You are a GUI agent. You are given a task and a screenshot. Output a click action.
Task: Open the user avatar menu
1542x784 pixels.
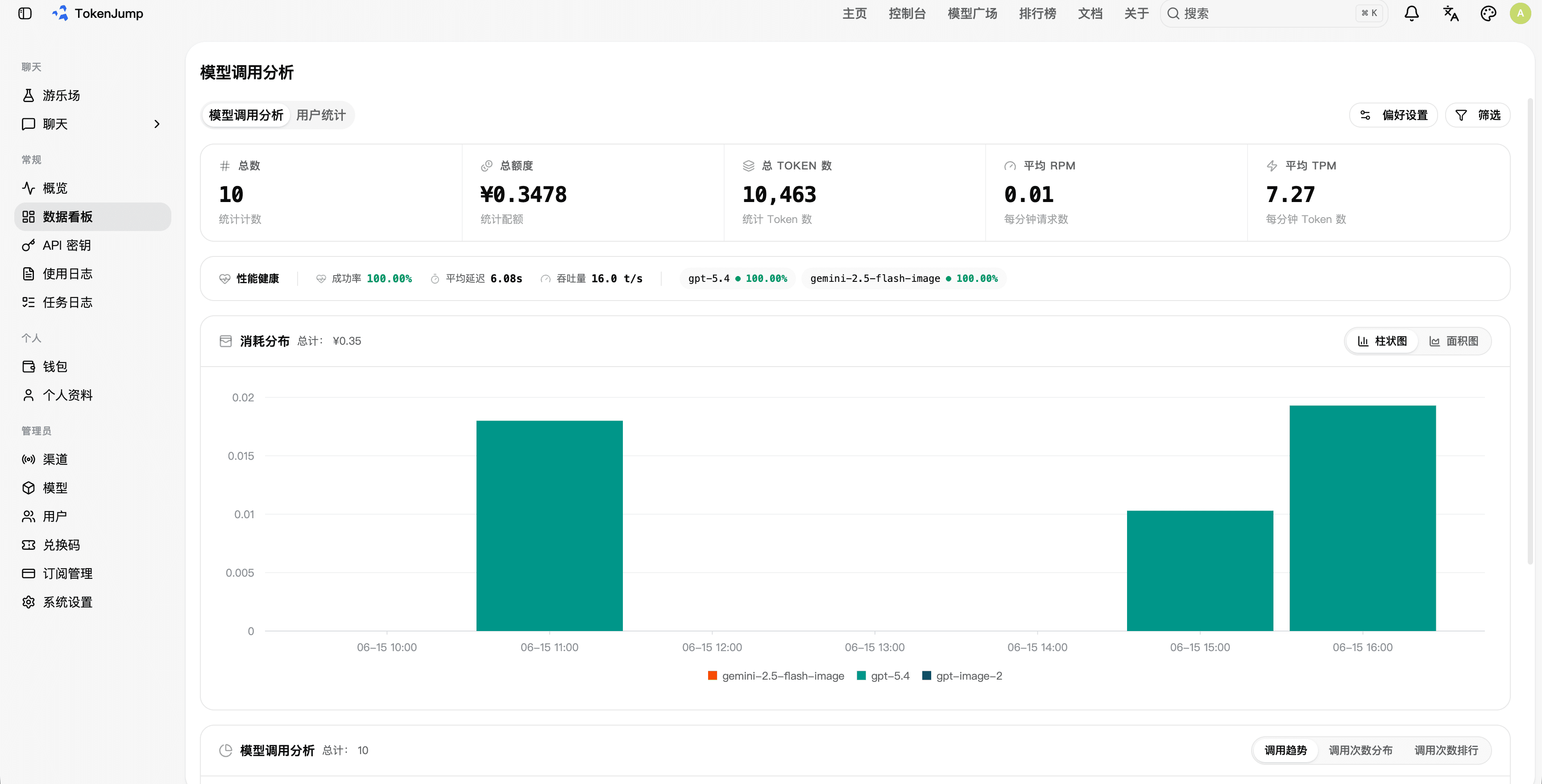(x=1520, y=13)
